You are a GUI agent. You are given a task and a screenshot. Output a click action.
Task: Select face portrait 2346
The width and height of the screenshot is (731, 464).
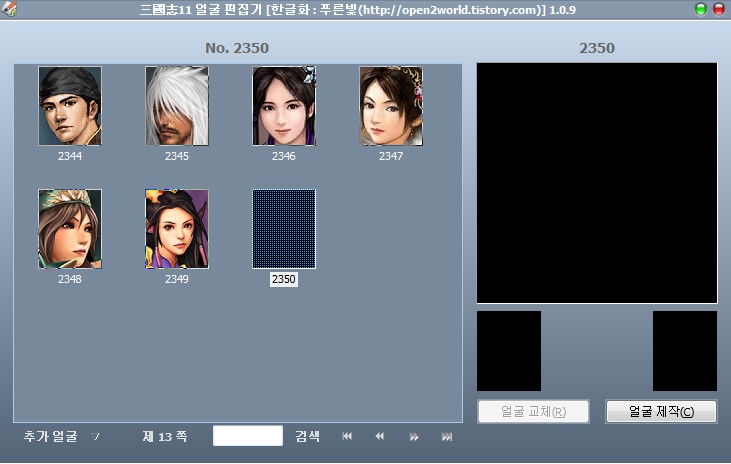(284, 106)
